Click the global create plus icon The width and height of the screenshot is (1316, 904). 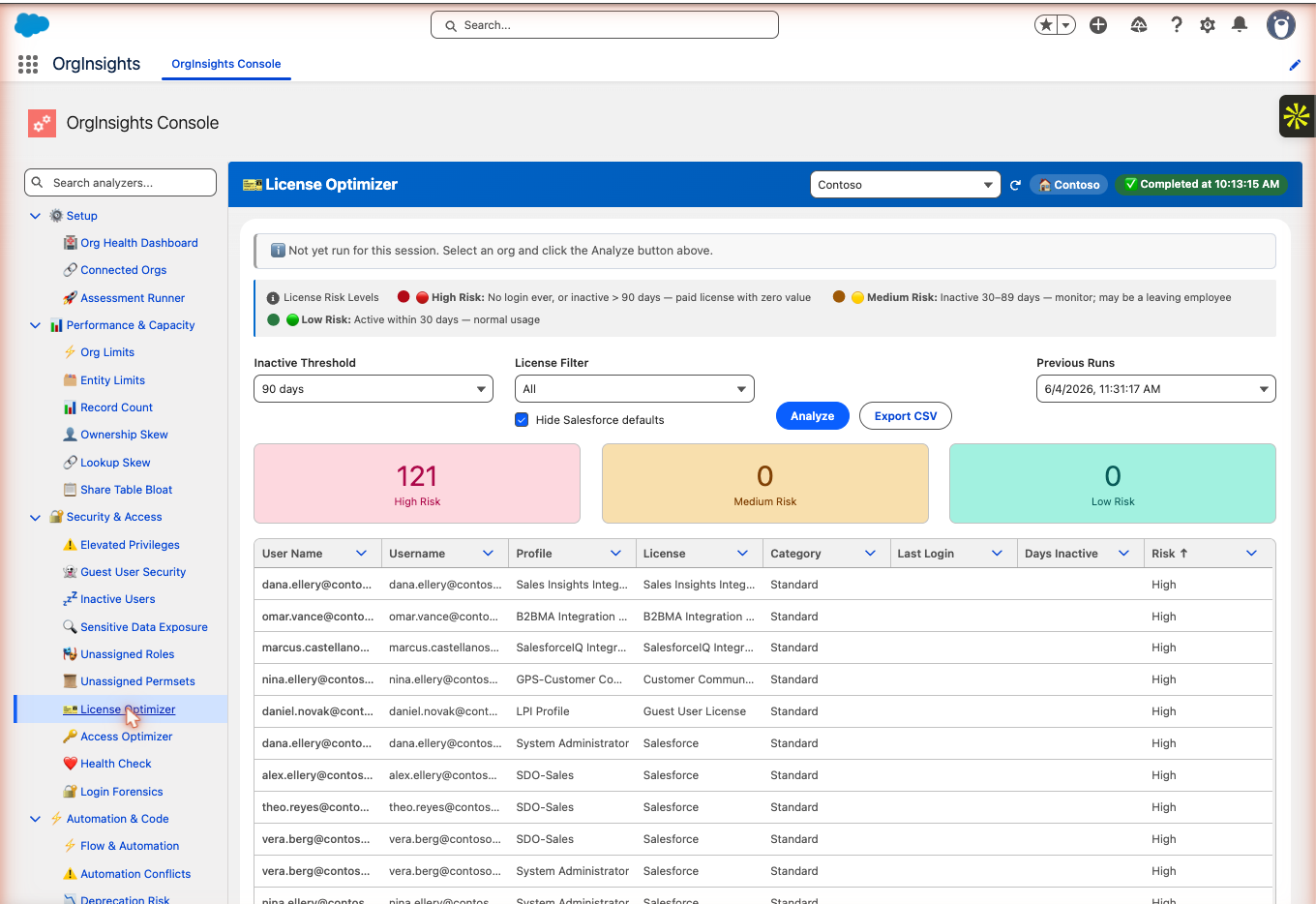(x=1098, y=25)
